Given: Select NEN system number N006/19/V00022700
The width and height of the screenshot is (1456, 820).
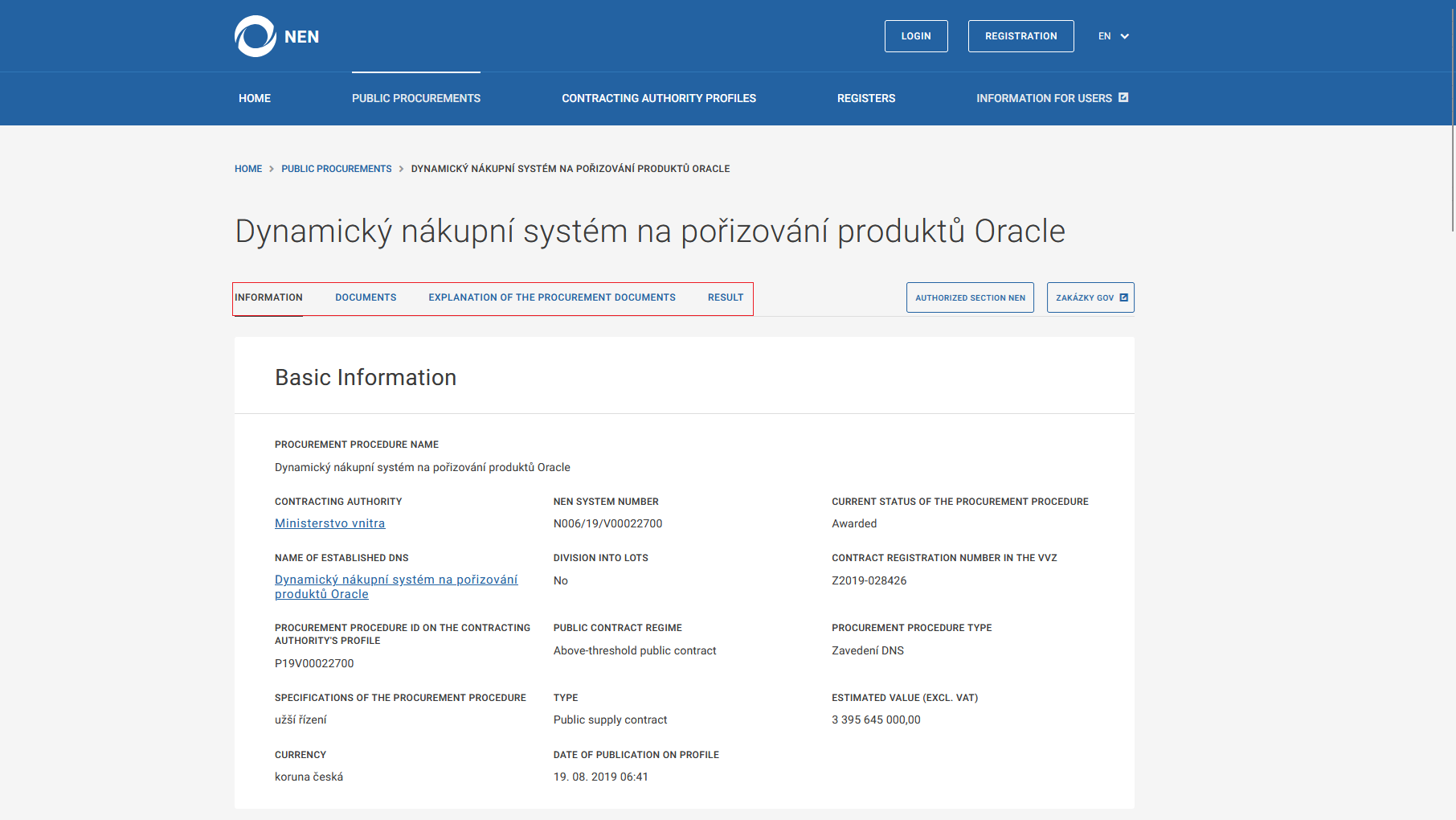Looking at the screenshot, I should click(x=608, y=523).
